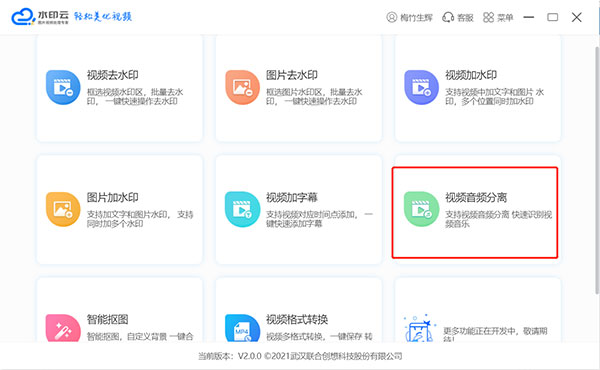
Task: Open the 图片加水印 yellow picture icon
Action: (x=63, y=209)
